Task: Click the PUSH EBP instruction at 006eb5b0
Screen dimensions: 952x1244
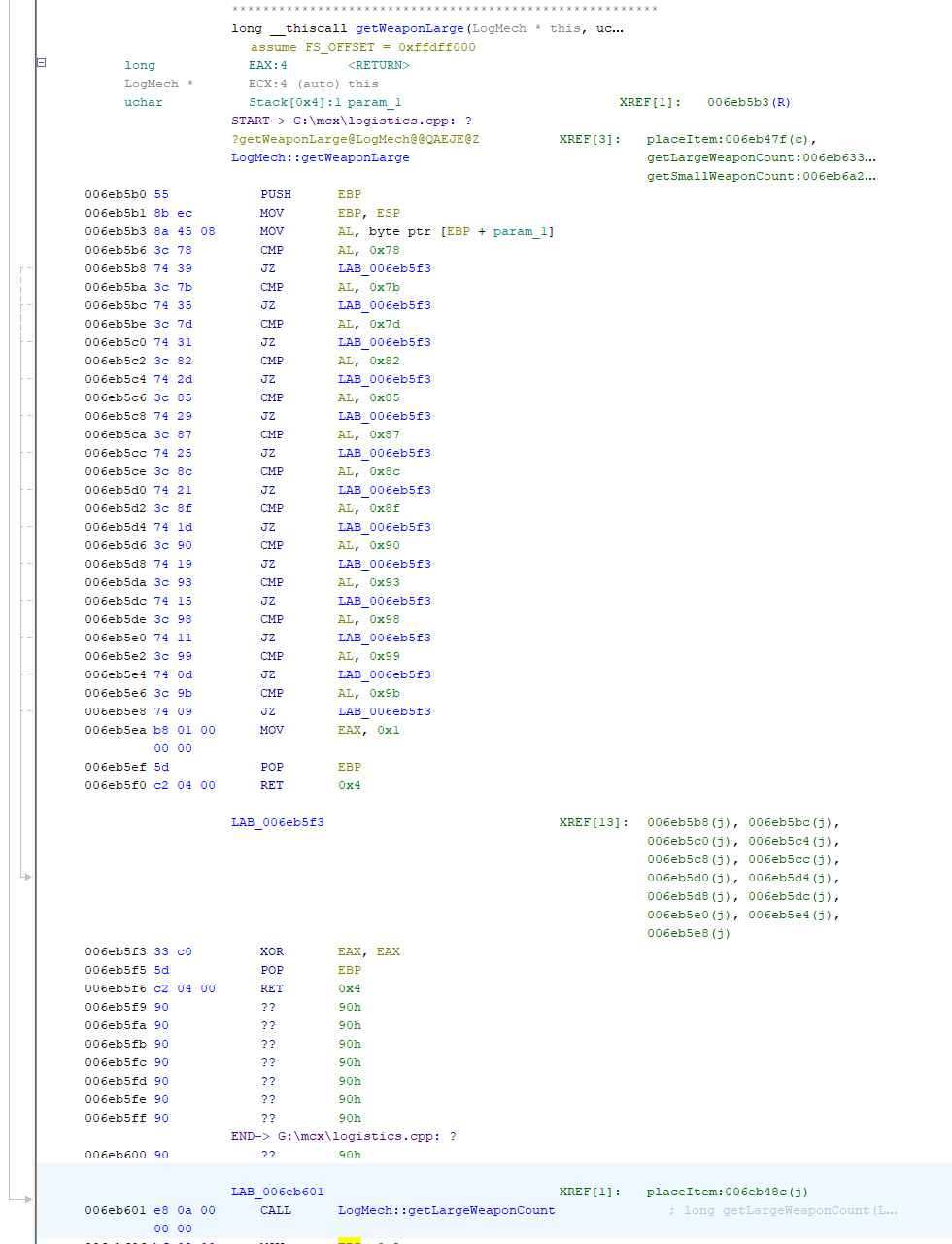Action: click(x=311, y=194)
